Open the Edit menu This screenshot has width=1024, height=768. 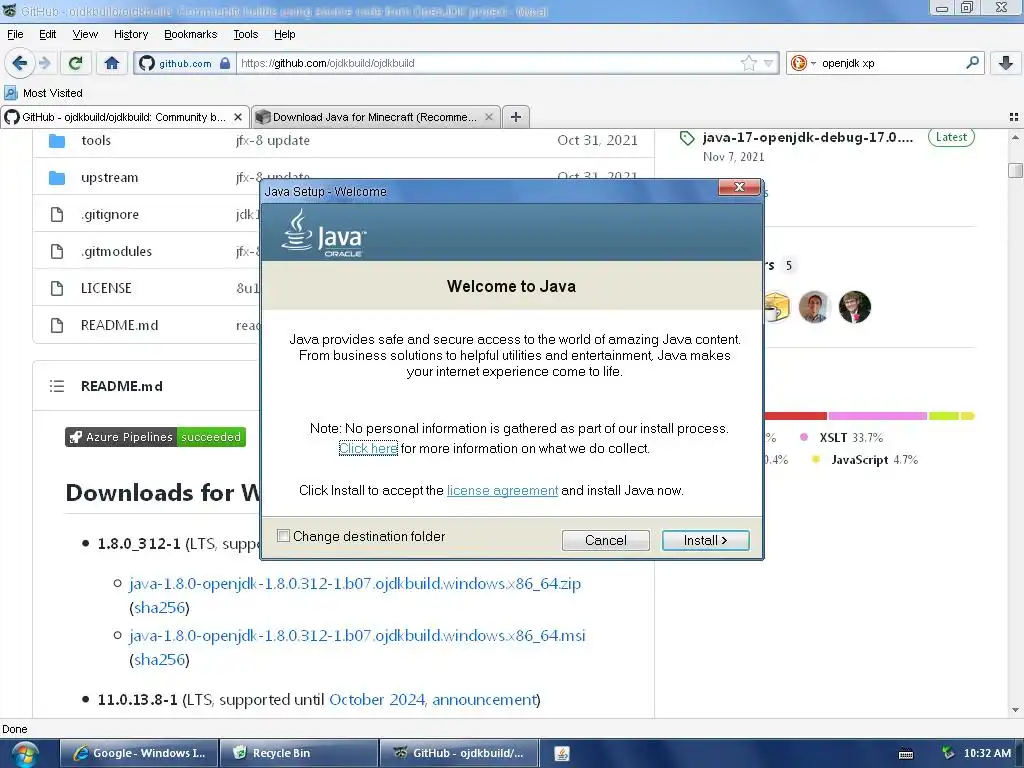[47, 34]
